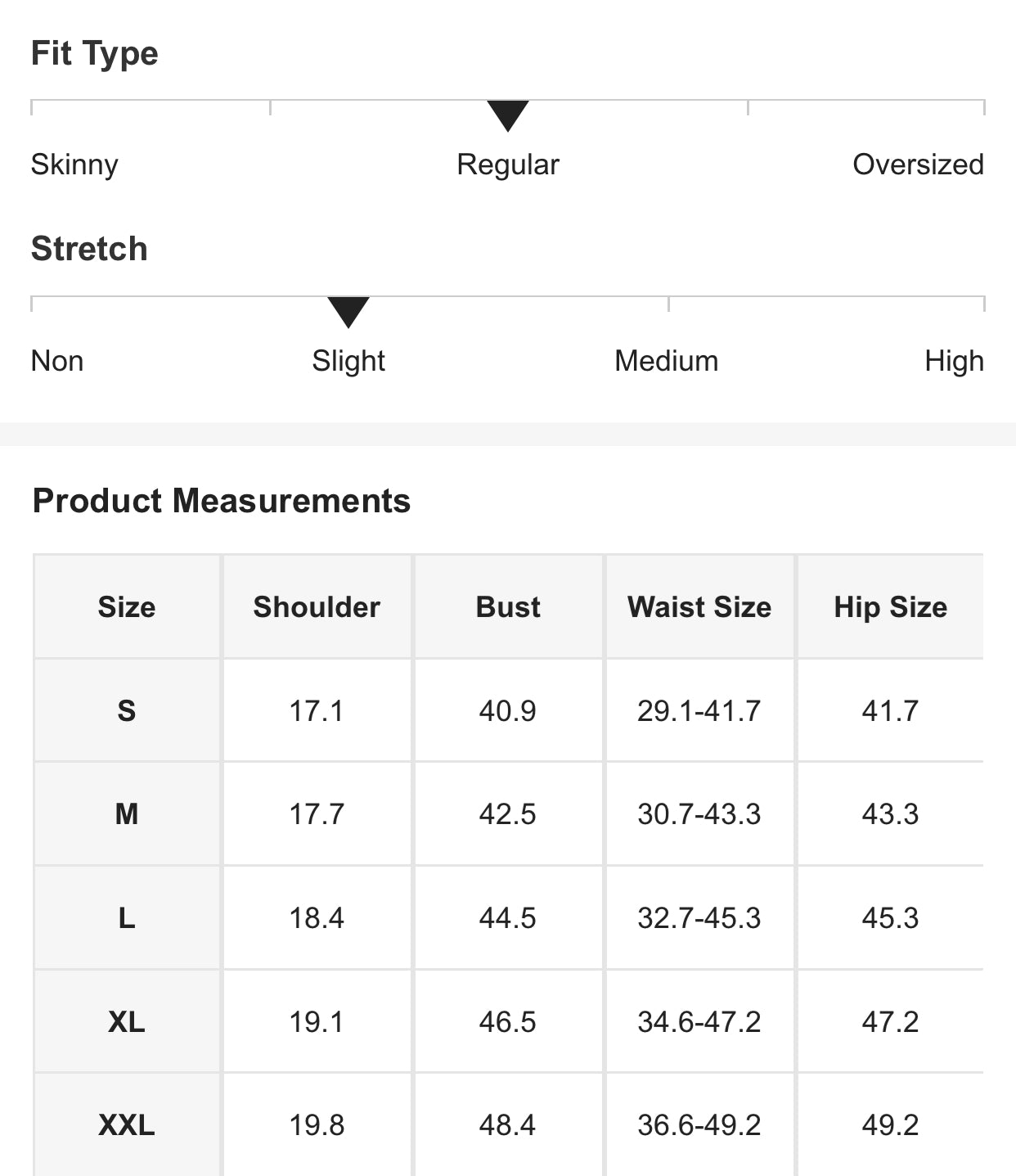Click the Slight stretch label
The height and width of the screenshot is (1176, 1016).
[x=348, y=361]
